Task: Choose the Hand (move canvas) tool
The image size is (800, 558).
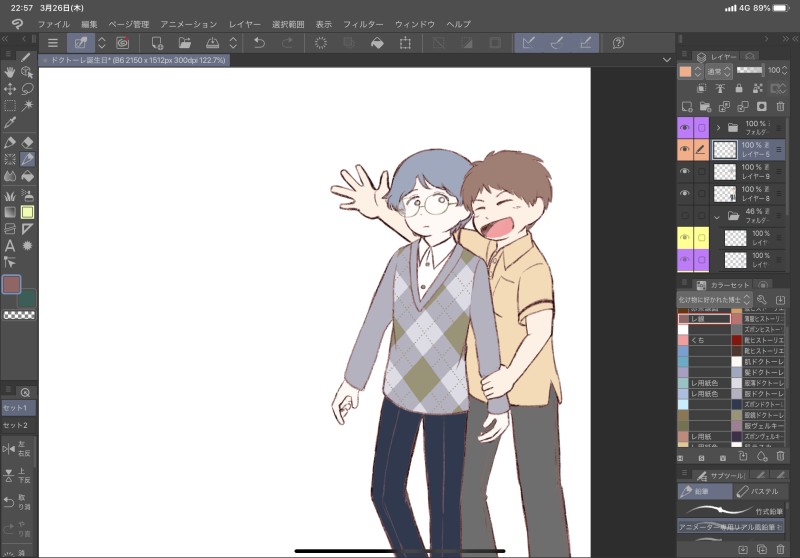Action: click(10, 72)
